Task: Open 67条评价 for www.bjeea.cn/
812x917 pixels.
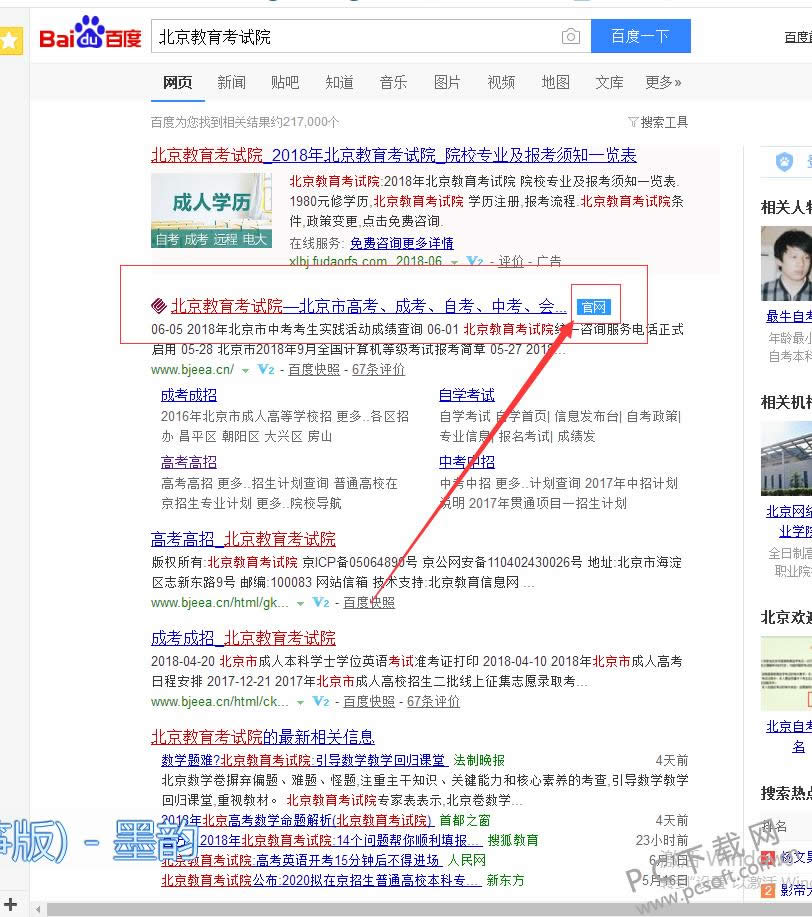Action: coord(379,370)
